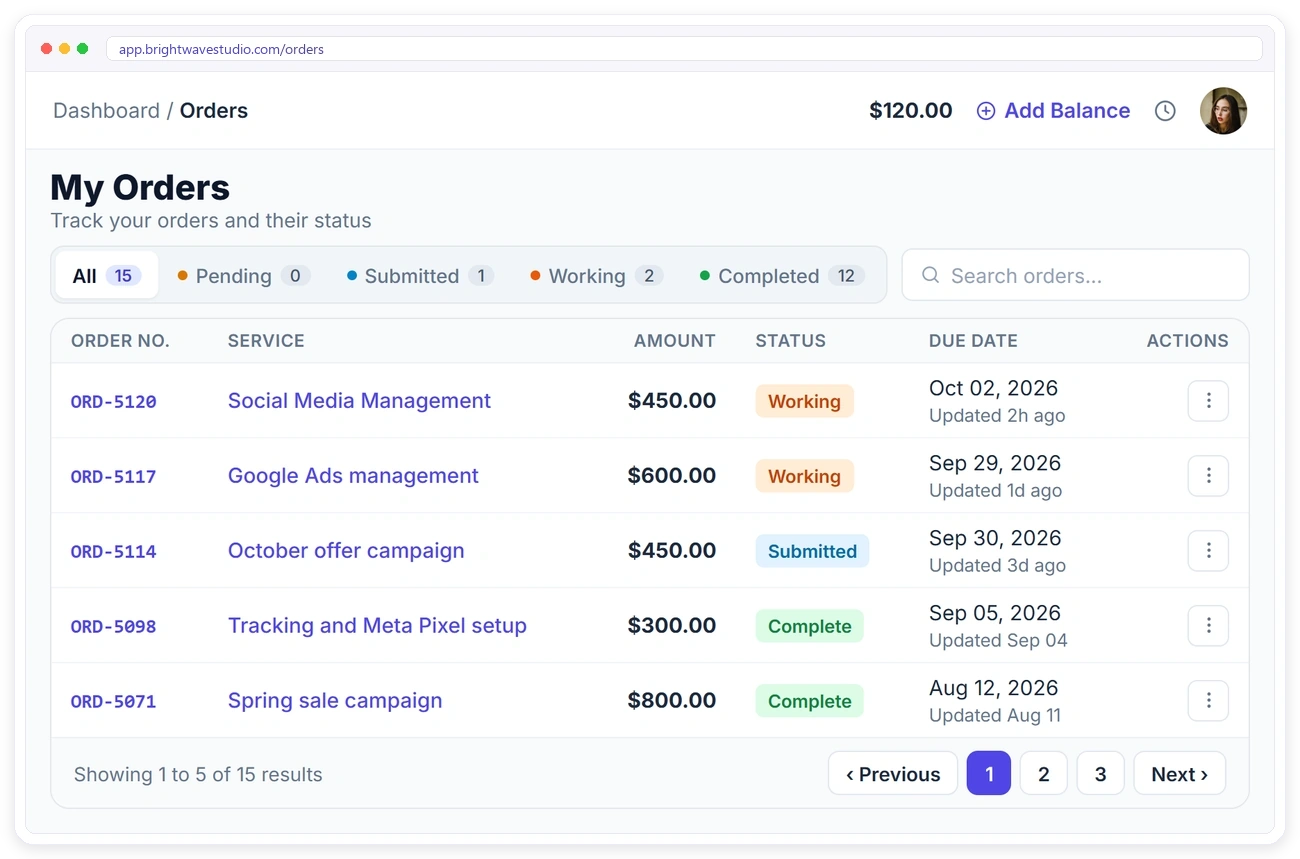Click the Search orders input field
Screen dimensions: 1300x859
point(1075,275)
